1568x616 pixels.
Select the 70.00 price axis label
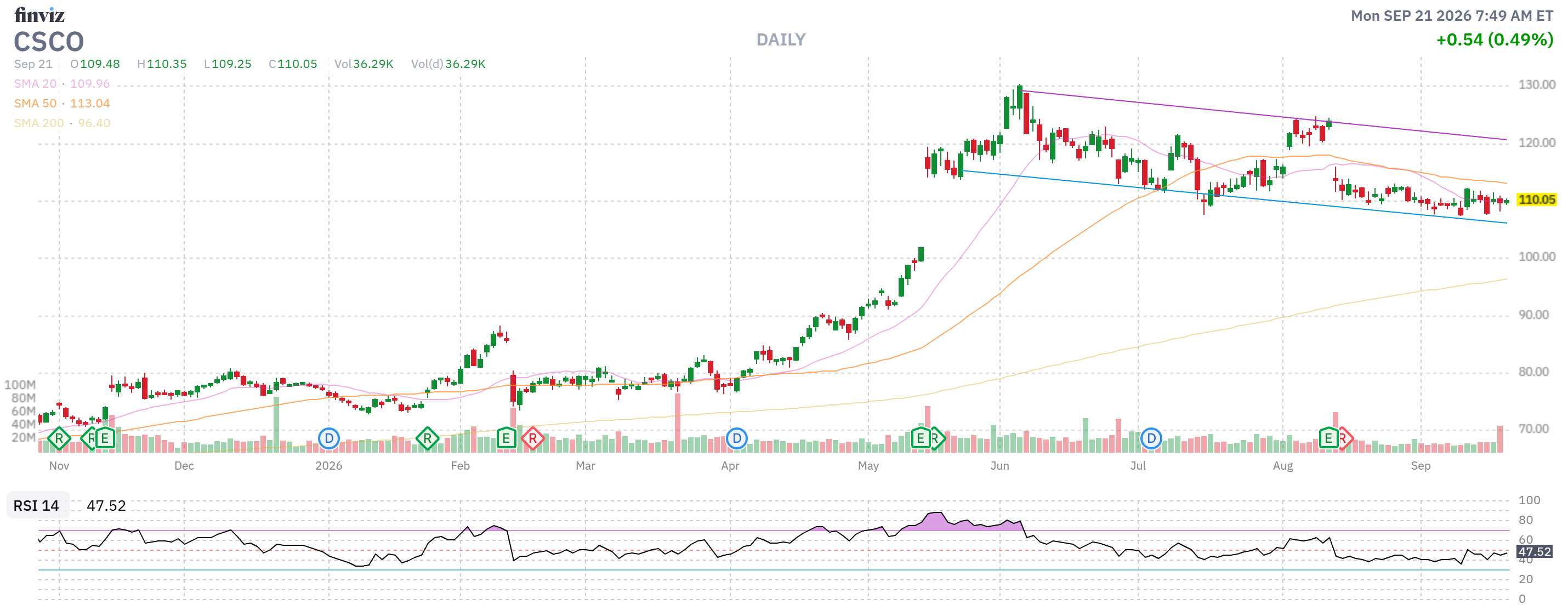(1533, 429)
